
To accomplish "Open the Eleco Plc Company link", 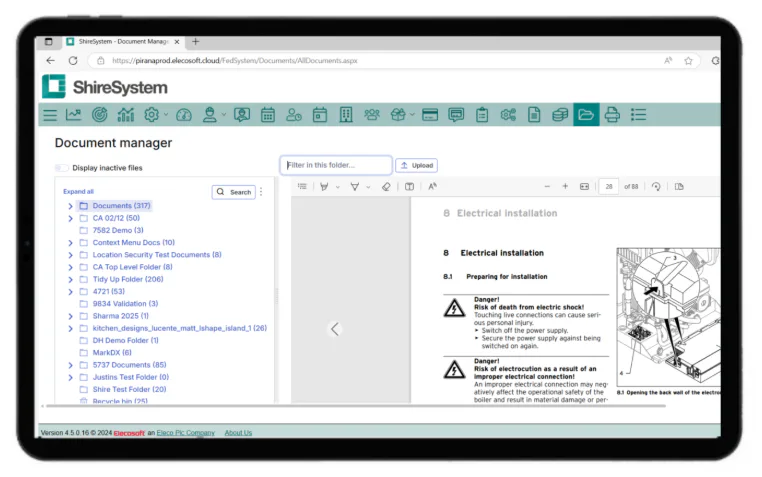I will (186, 433).
